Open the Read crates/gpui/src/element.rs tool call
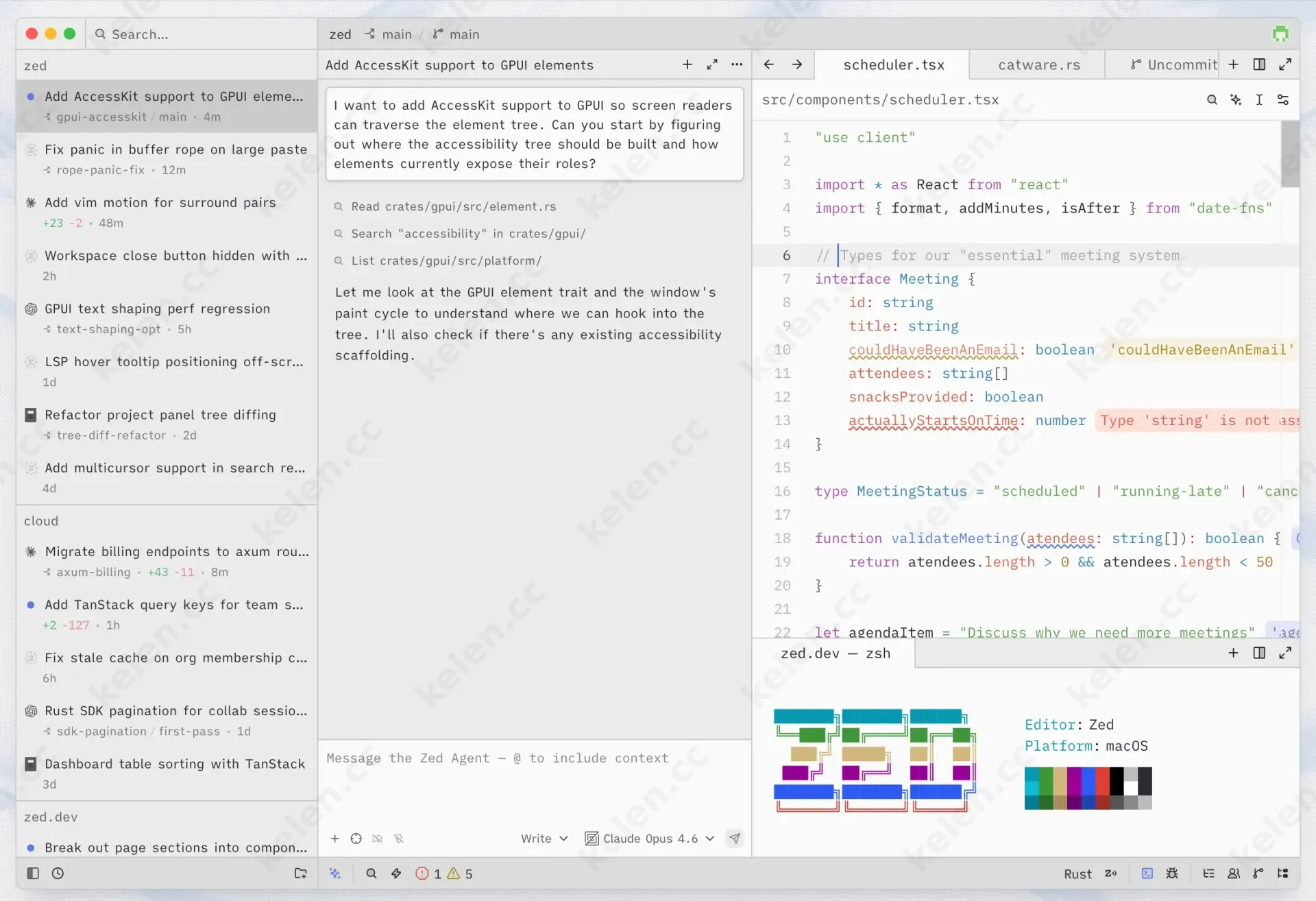This screenshot has height=901, width=1316. point(445,206)
